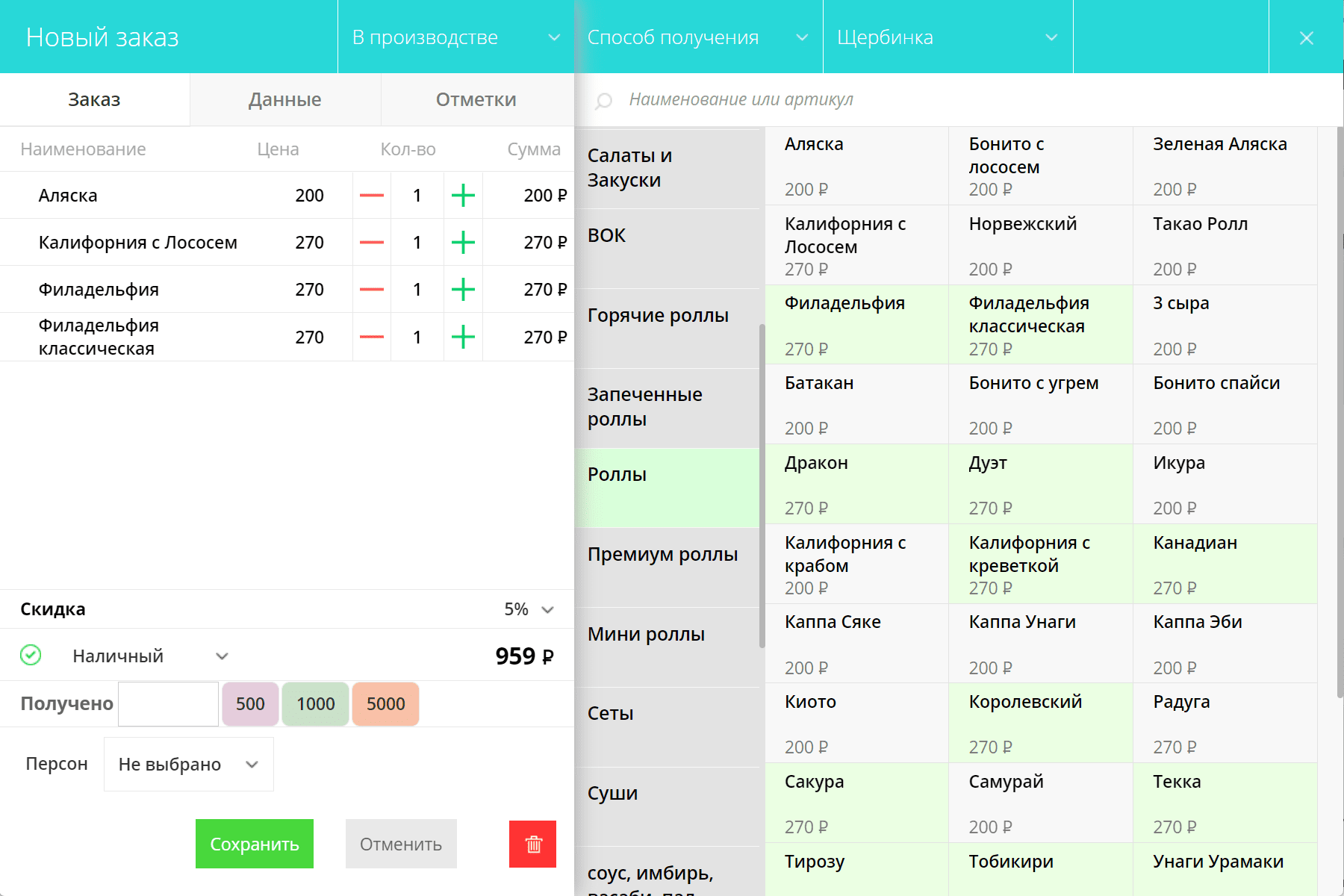Image resolution: width=1344 pixels, height=896 pixels.
Task: Add Калифорния с крабом product tile
Action: 856,564
